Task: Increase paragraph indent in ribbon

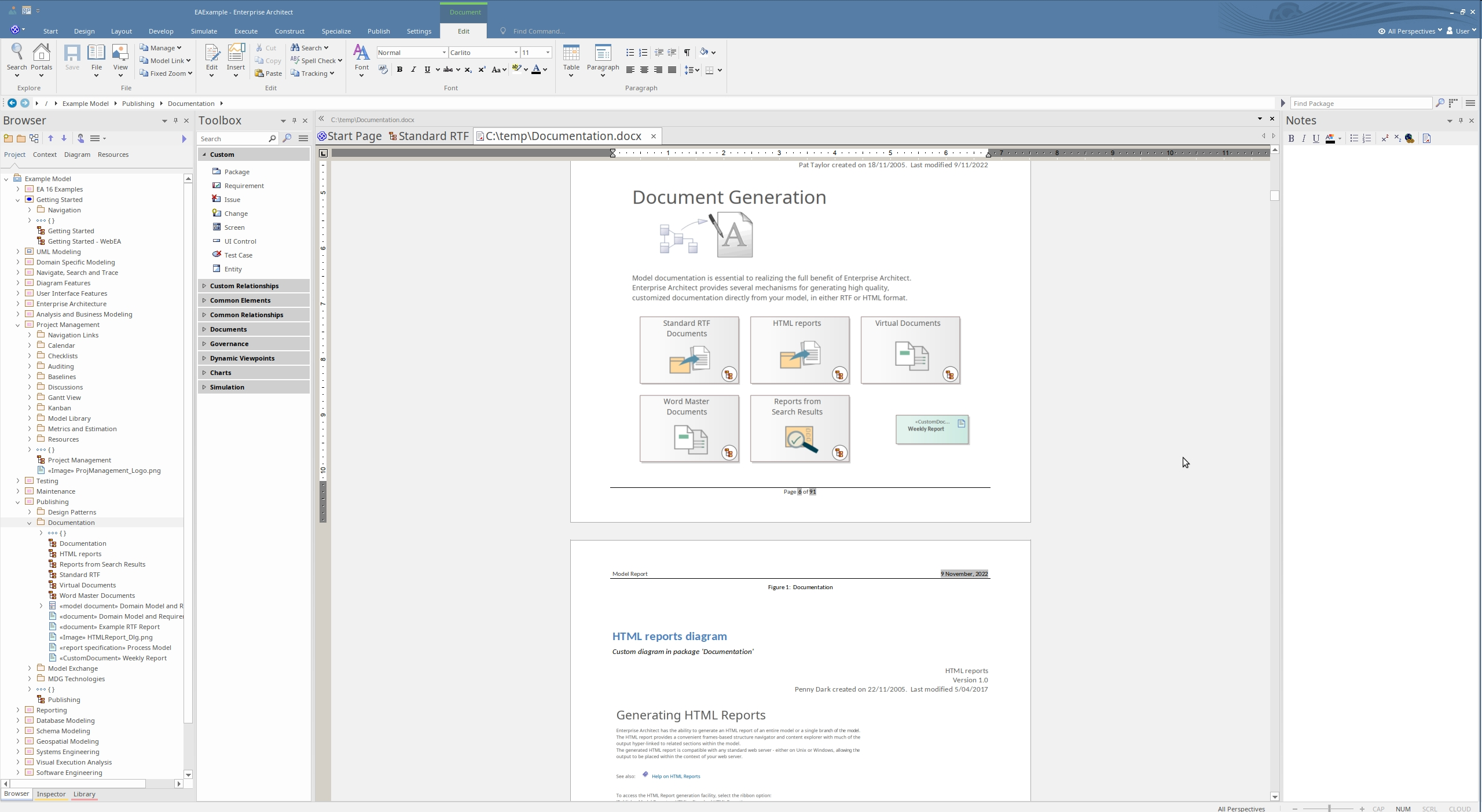Action: point(672,52)
